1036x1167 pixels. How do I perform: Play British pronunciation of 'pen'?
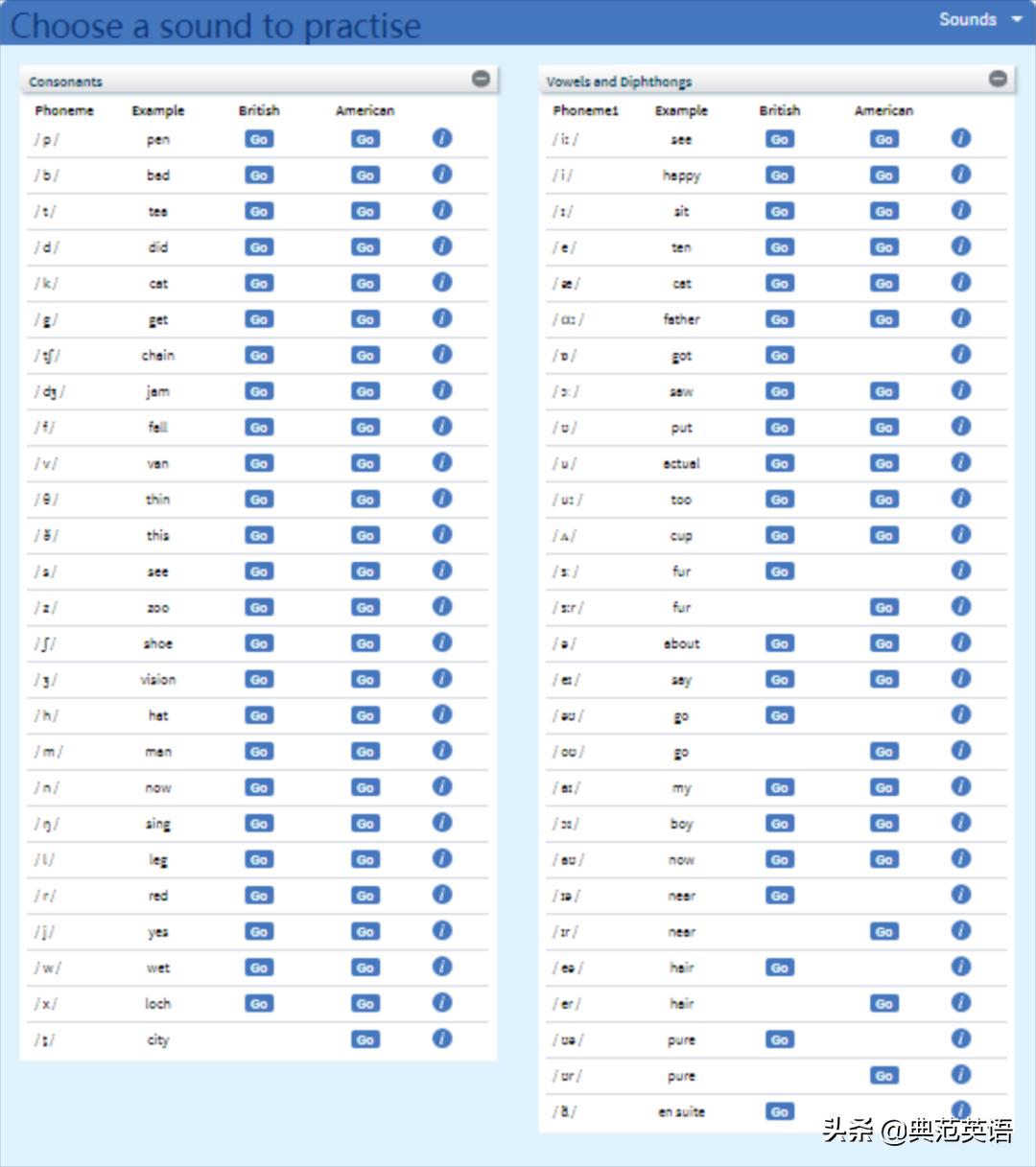[259, 139]
